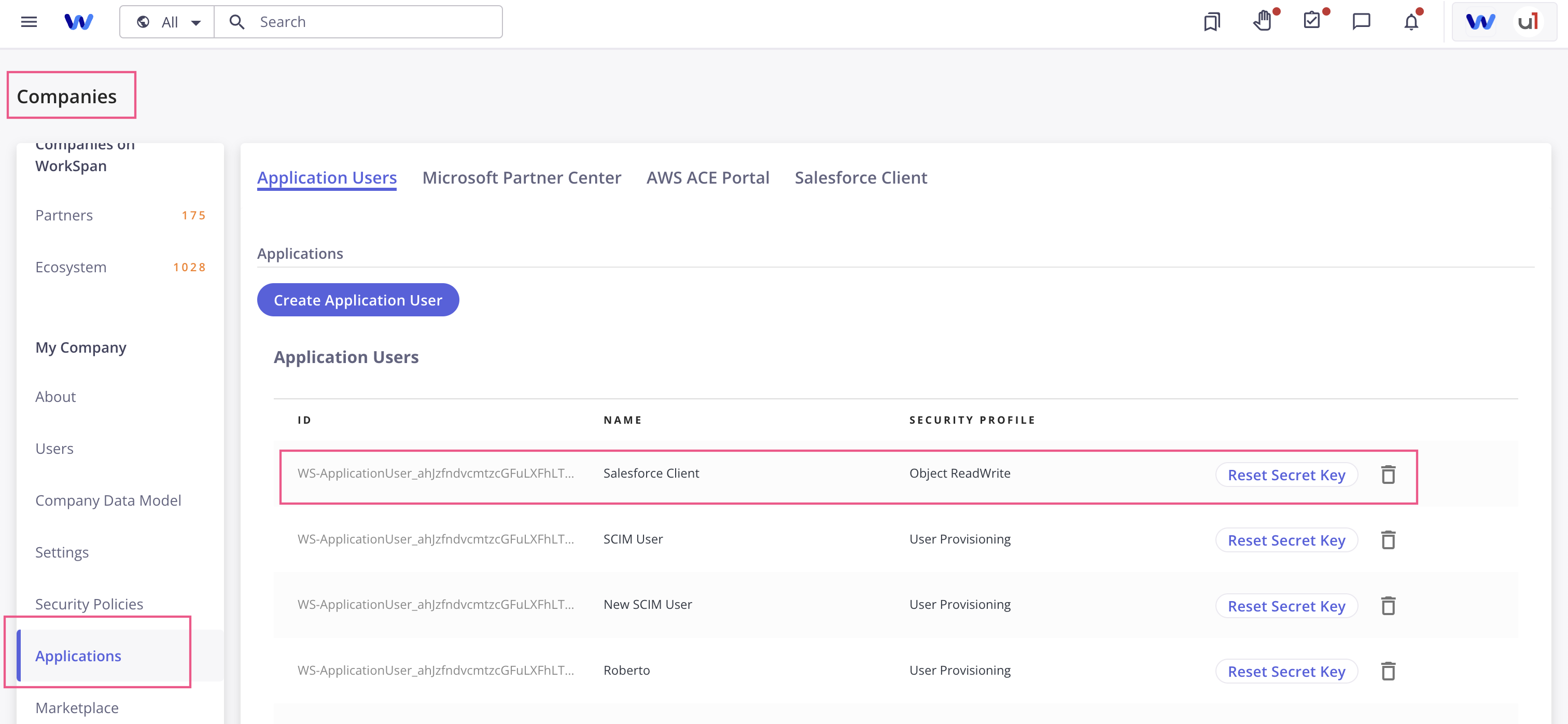Screen dimensions: 1568x724
Task: Open the notifications bell
Action: tap(1411, 22)
